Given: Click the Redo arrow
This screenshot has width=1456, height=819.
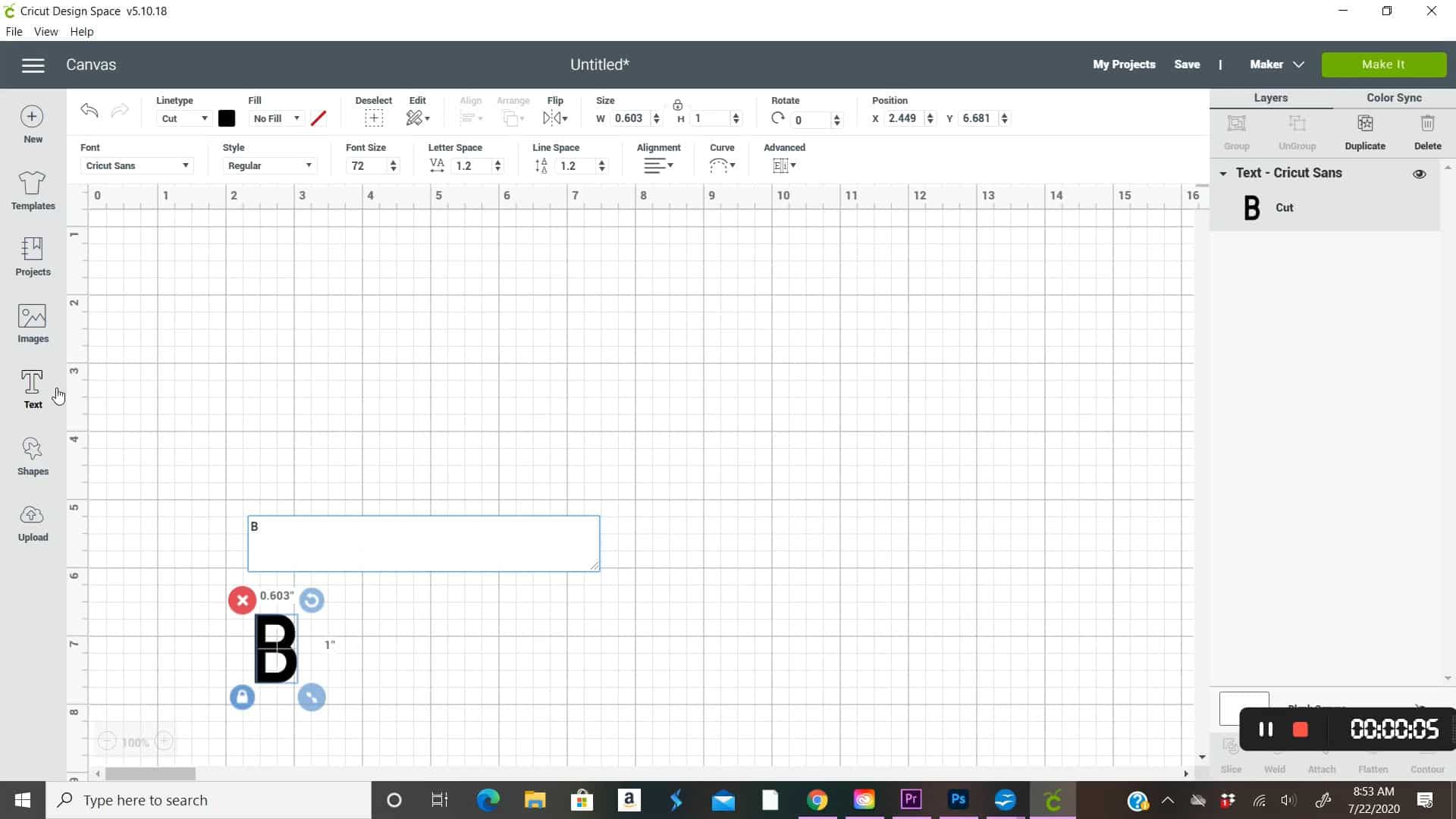Looking at the screenshot, I should [120, 111].
